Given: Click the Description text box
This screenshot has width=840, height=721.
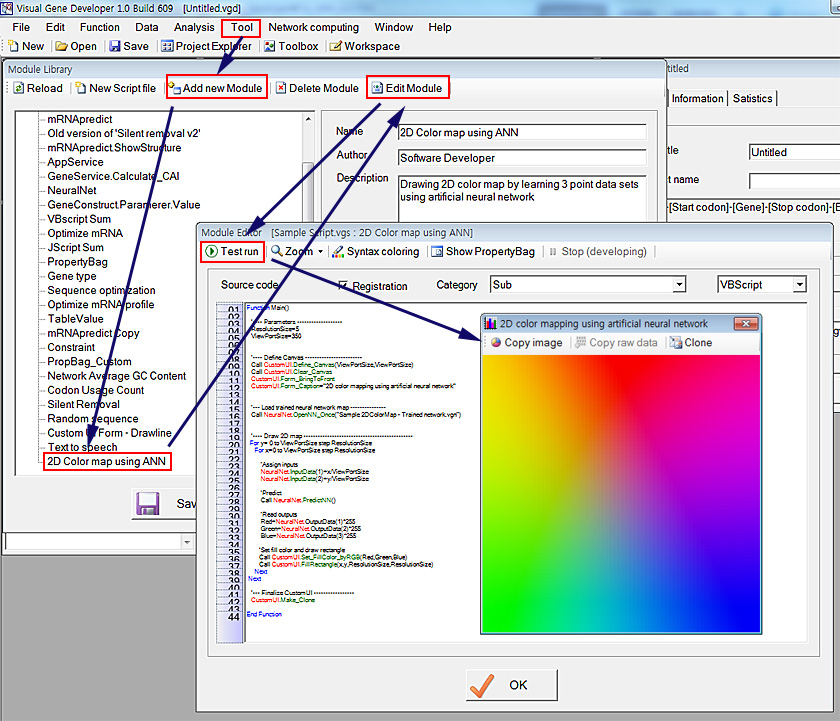Looking at the screenshot, I should click(x=522, y=198).
